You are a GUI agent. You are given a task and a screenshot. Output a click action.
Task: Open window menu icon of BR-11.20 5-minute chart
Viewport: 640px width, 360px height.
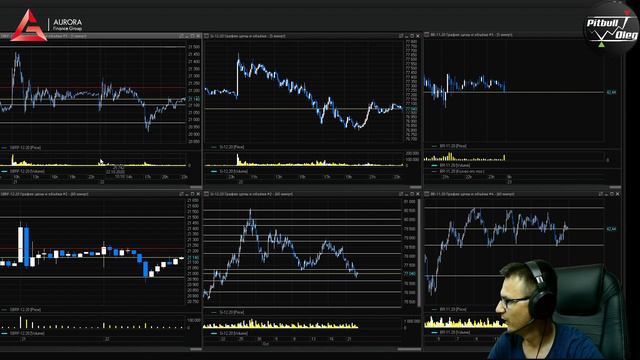427,35
